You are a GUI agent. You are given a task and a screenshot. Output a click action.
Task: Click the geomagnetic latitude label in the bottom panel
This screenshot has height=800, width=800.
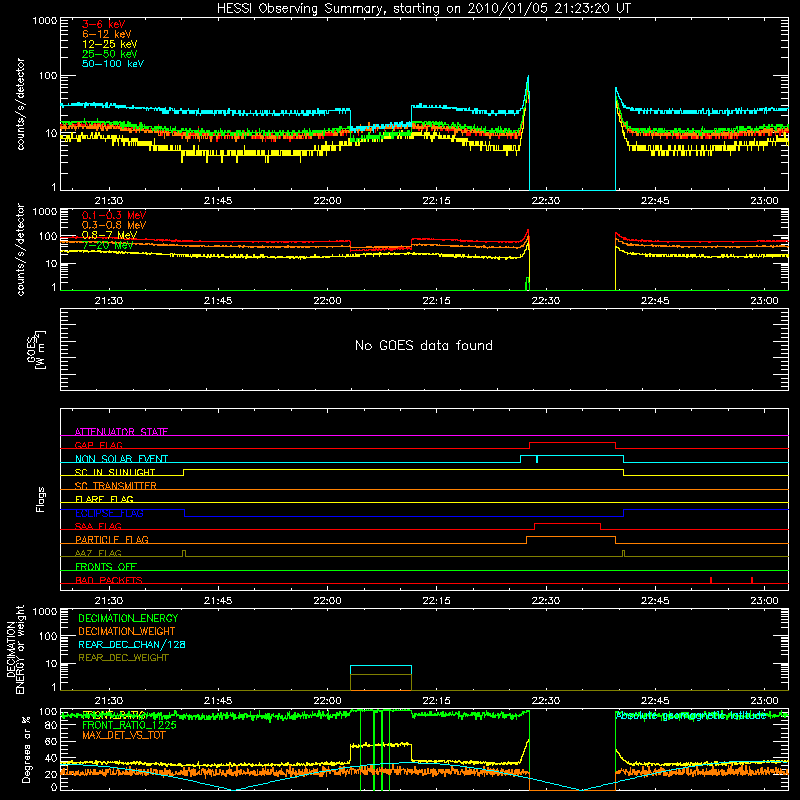691,716
